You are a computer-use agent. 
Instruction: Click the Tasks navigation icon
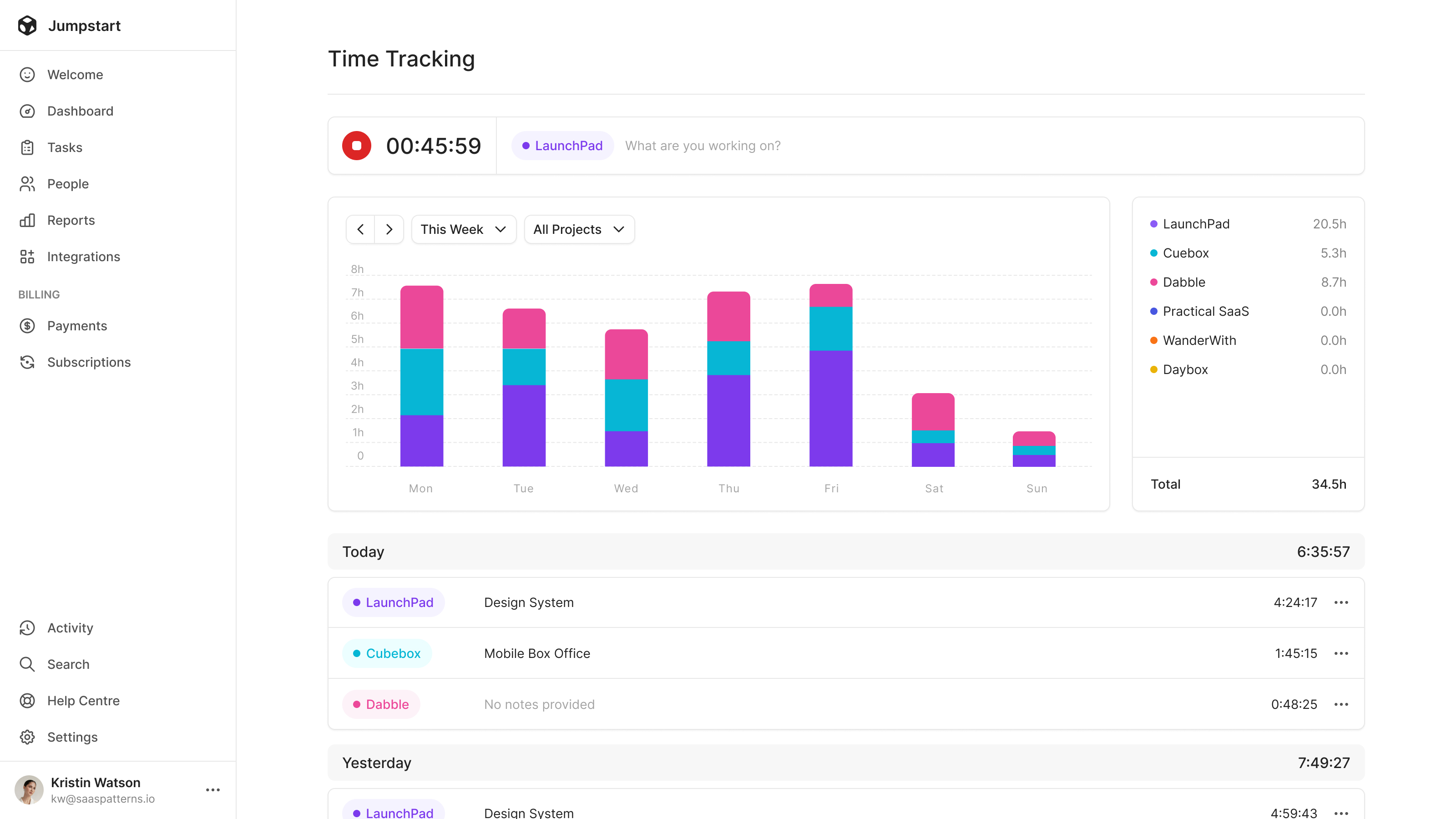click(x=27, y=147)
